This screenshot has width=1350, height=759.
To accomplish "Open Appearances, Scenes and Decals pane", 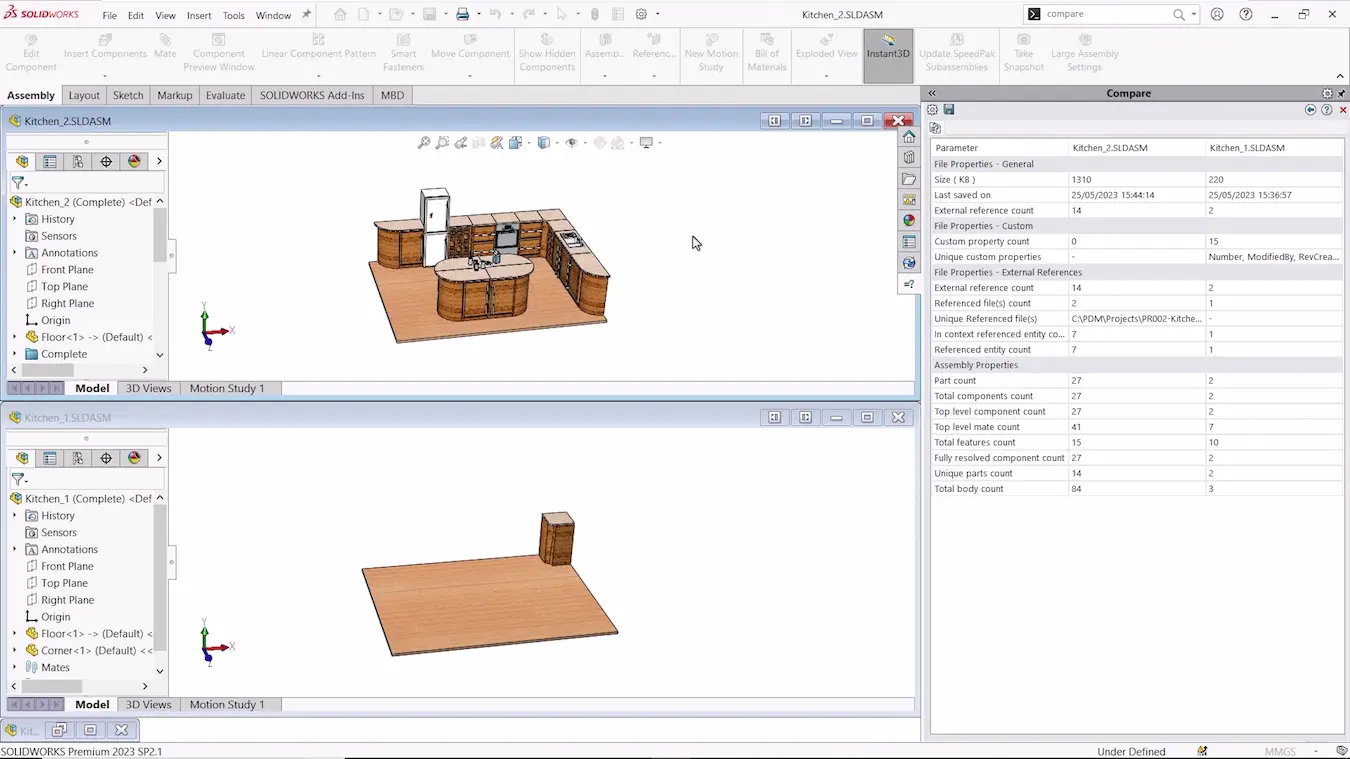I will click(x=909, y=220).
